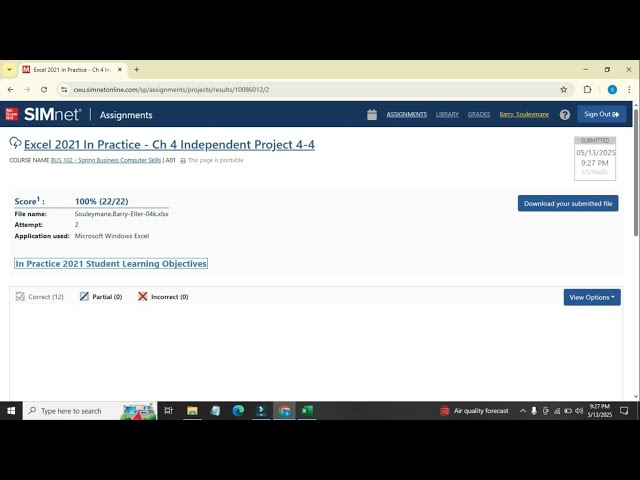Bookmark this page with the star icon
Viewport: 640px width, 480px height.
pyautogui.click(x=564, y=90)
